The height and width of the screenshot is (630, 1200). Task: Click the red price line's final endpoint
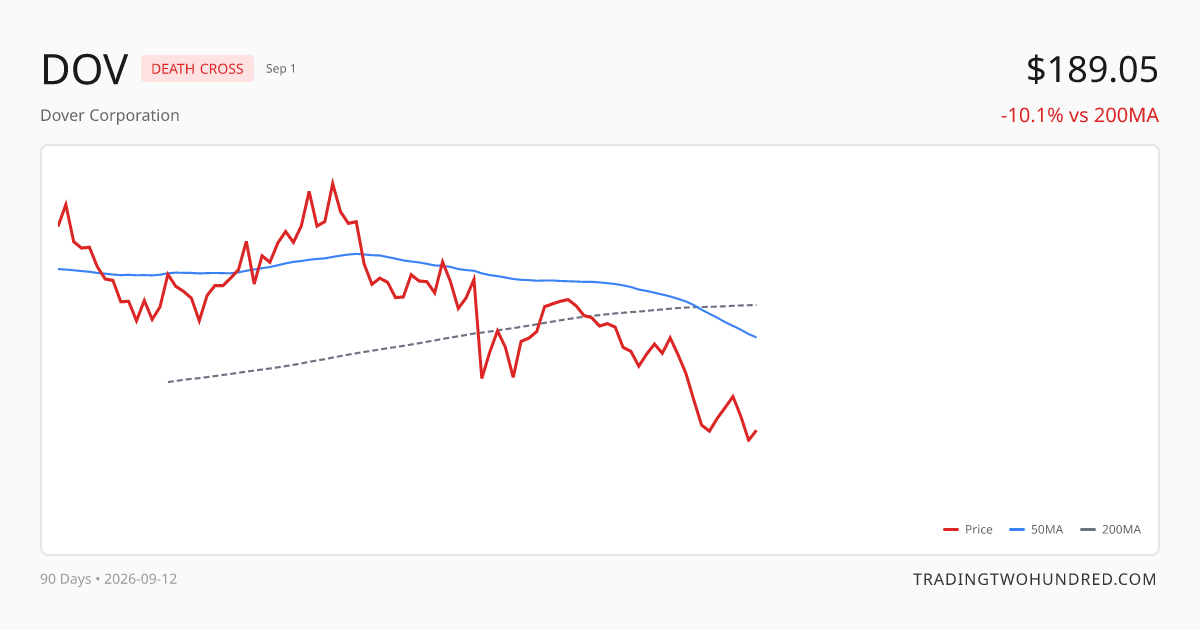pos(756,431)
